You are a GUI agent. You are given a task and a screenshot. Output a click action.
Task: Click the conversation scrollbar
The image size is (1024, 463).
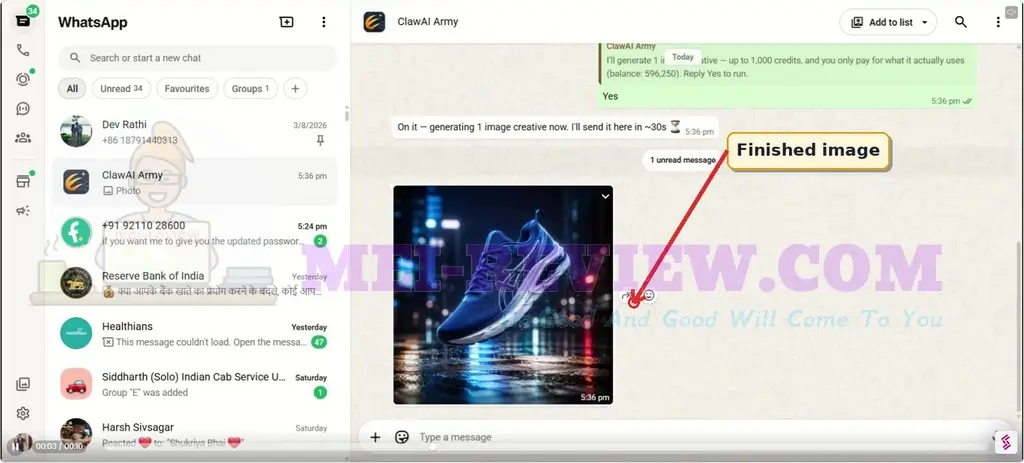point(1017,327)
